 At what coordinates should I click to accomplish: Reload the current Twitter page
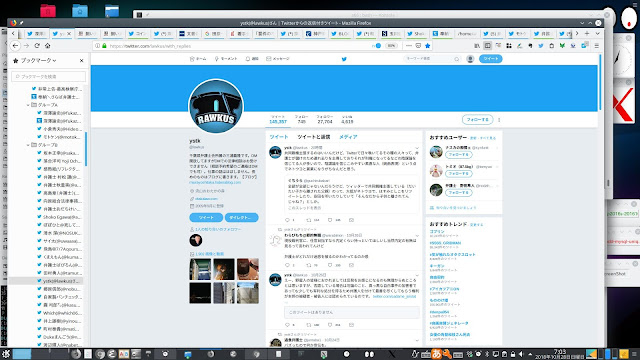point(37,46)
